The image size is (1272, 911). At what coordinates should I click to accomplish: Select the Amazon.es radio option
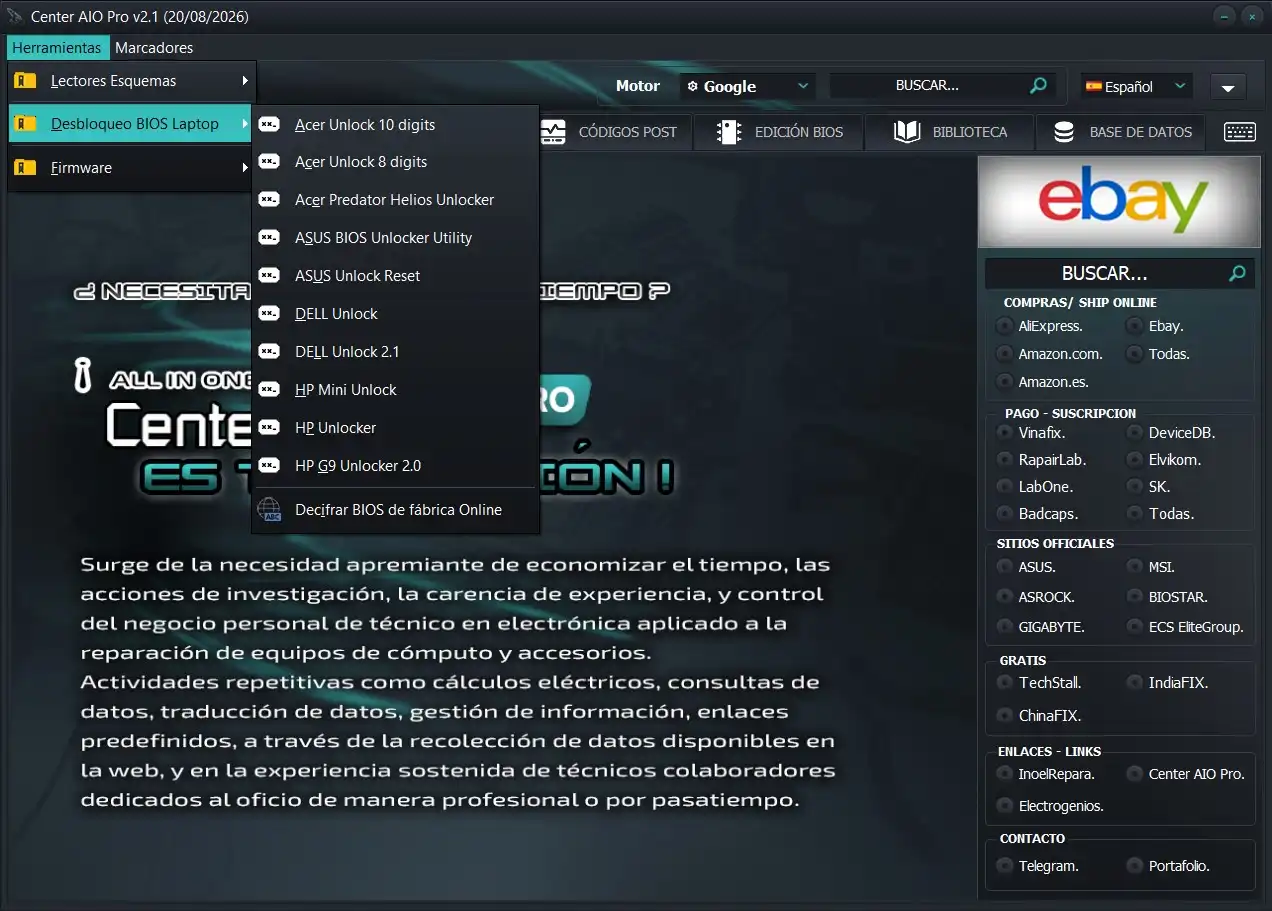point(1004,382)
